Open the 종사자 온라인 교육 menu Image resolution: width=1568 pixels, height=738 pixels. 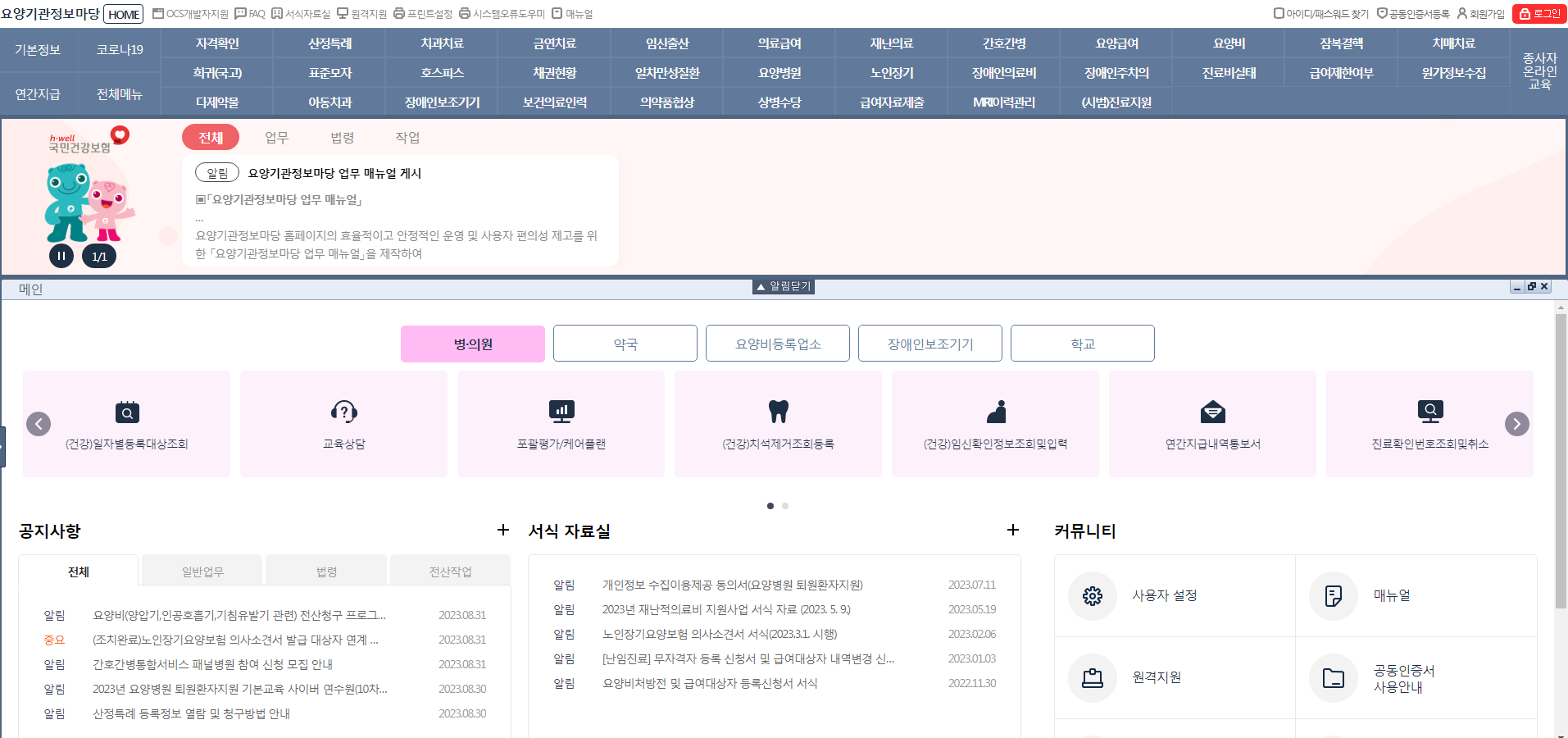point(1539,71)
